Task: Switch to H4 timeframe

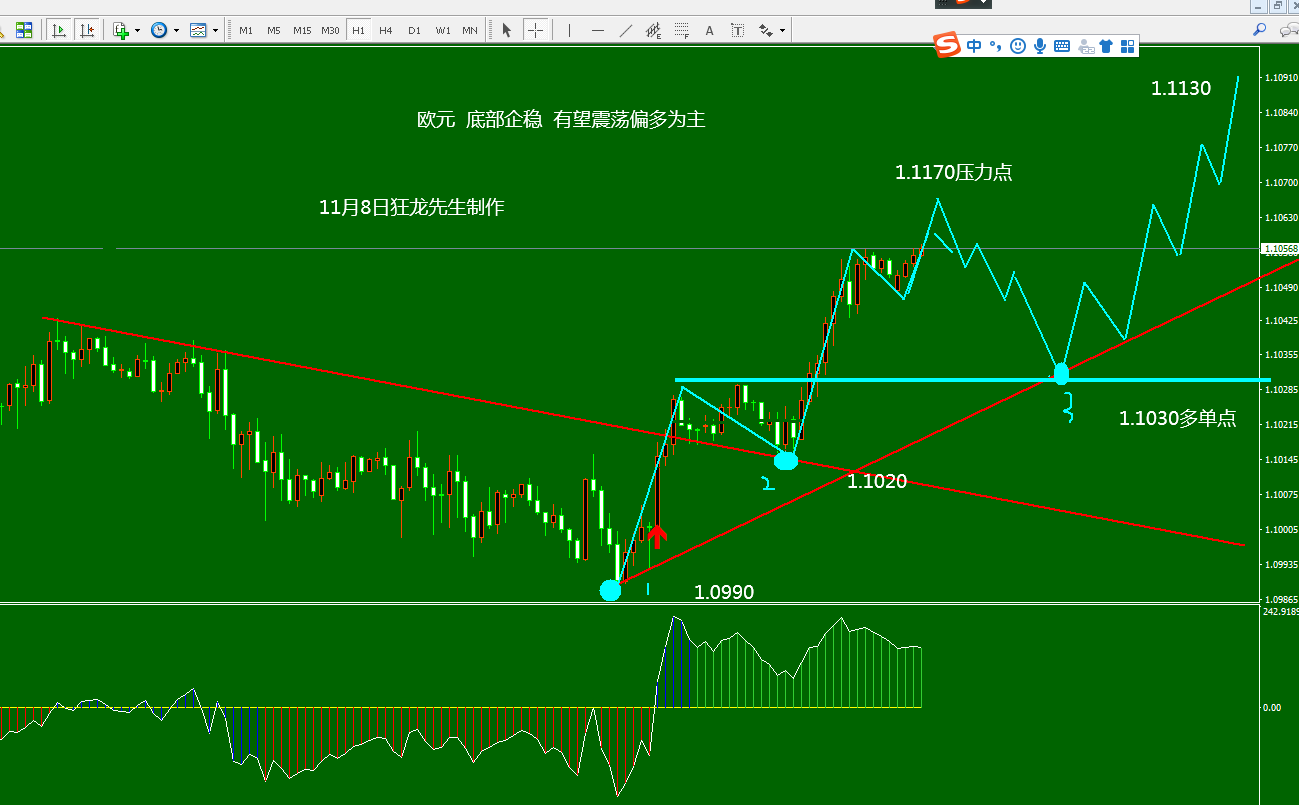Action: point(386,30)
